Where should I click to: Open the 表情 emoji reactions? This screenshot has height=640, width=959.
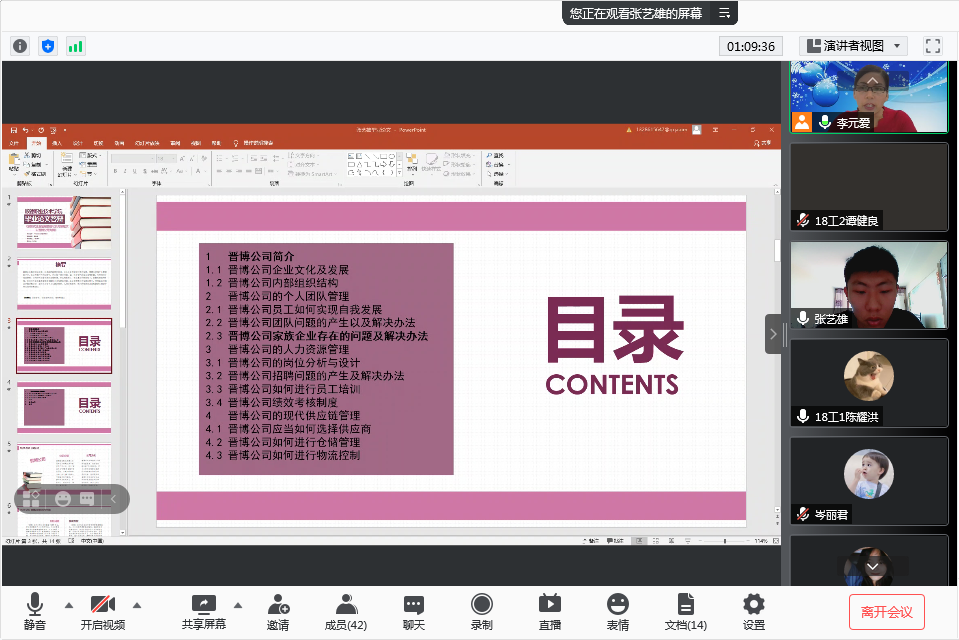click(x=617, y=612)
